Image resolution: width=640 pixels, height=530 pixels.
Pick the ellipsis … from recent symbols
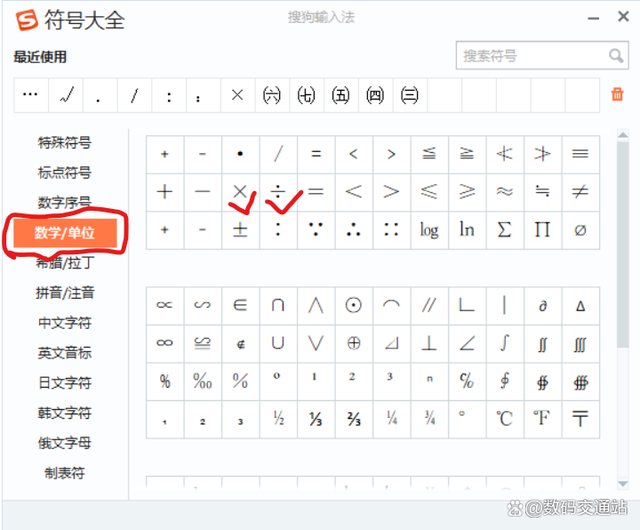pyautogui.click(x=31, y=95)
